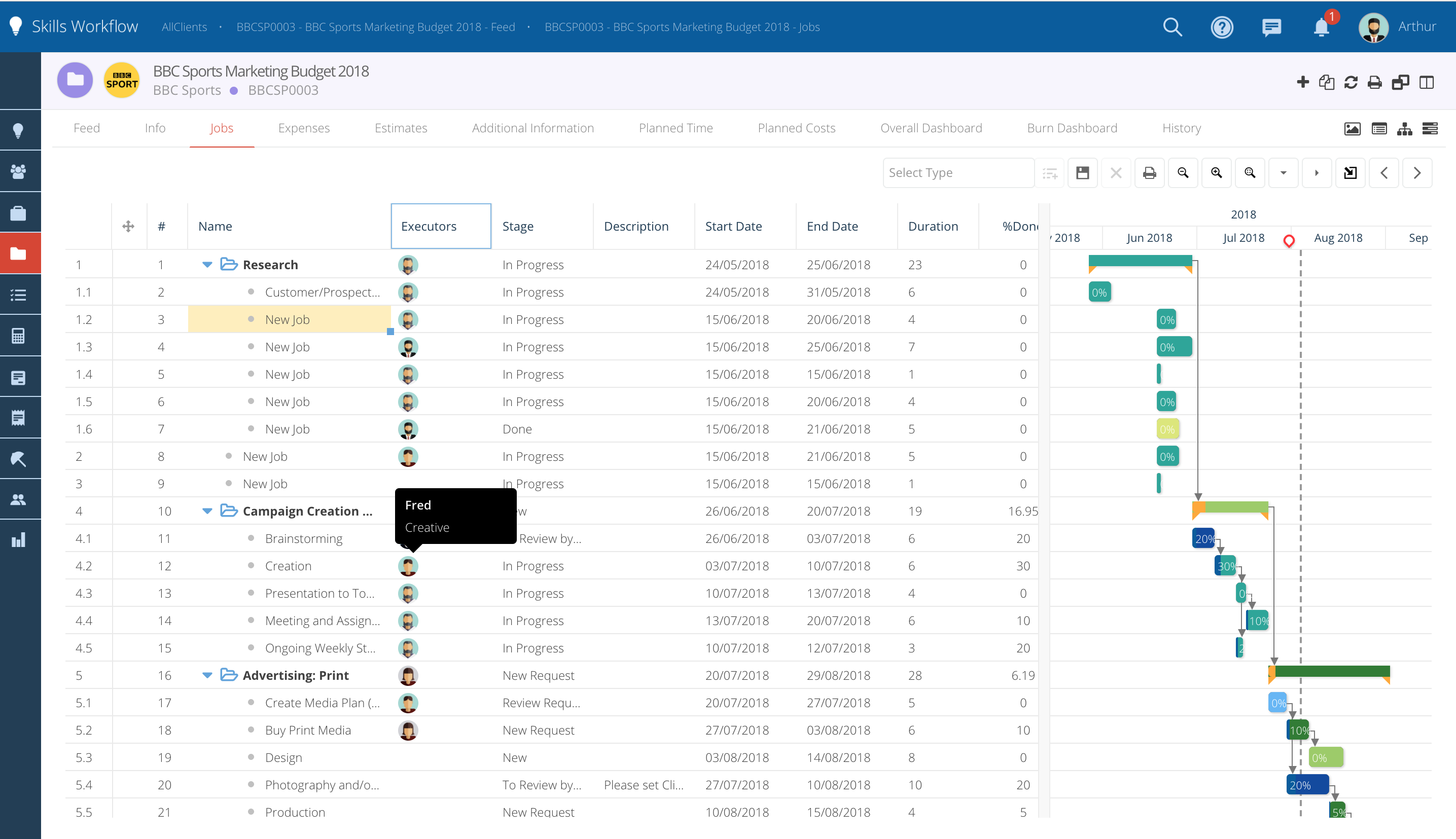Collapse the Advertising: Print group
Viewport: 1456px width, 839px height.
point(206,675)
